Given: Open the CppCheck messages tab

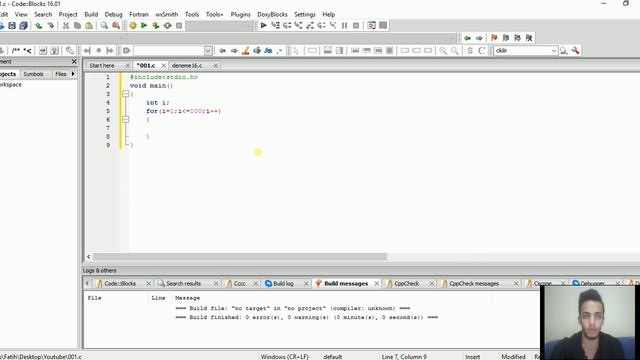Looking at the screenshot, I should tap(473, 283).
